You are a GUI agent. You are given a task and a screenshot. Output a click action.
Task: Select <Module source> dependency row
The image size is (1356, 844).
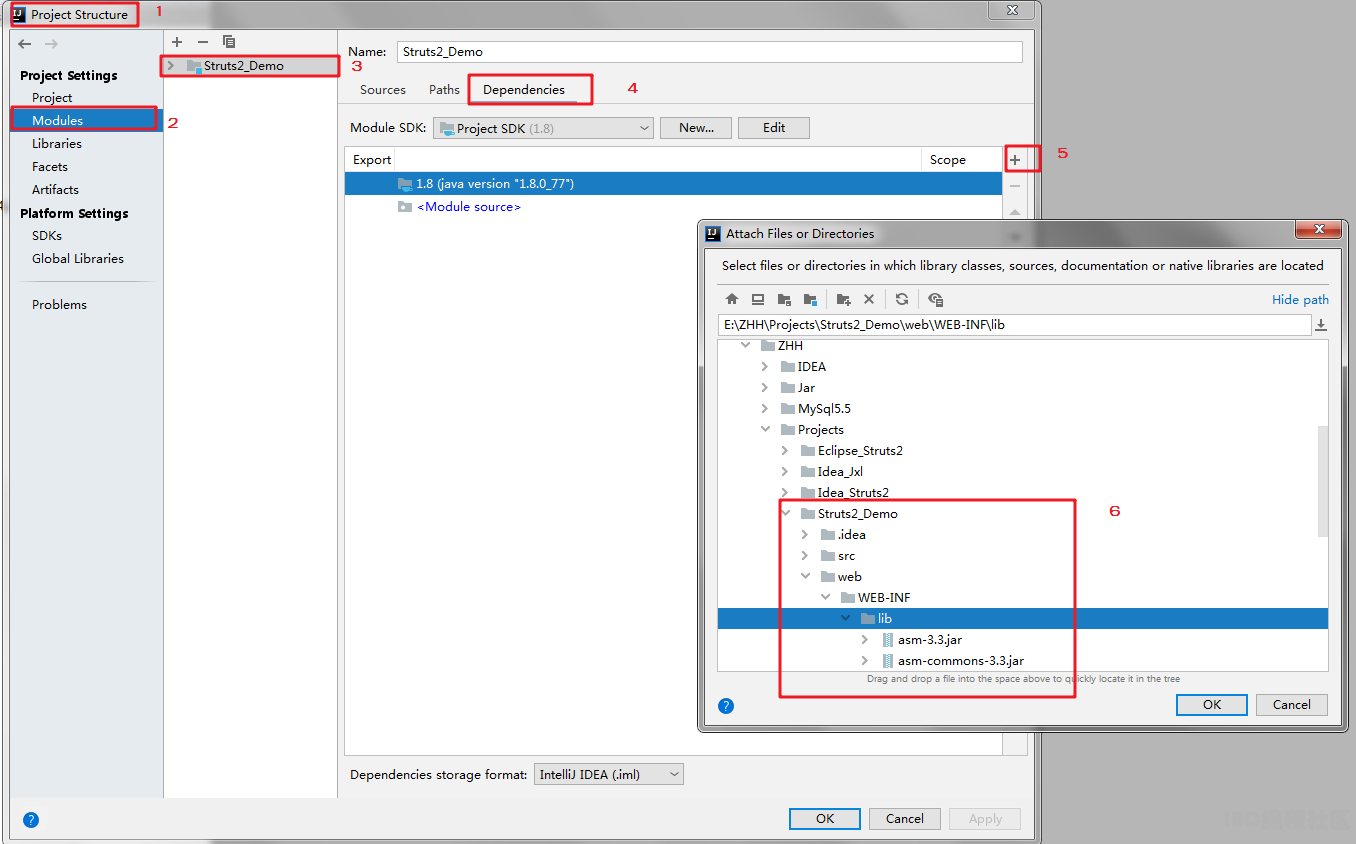tap(673, 207)
